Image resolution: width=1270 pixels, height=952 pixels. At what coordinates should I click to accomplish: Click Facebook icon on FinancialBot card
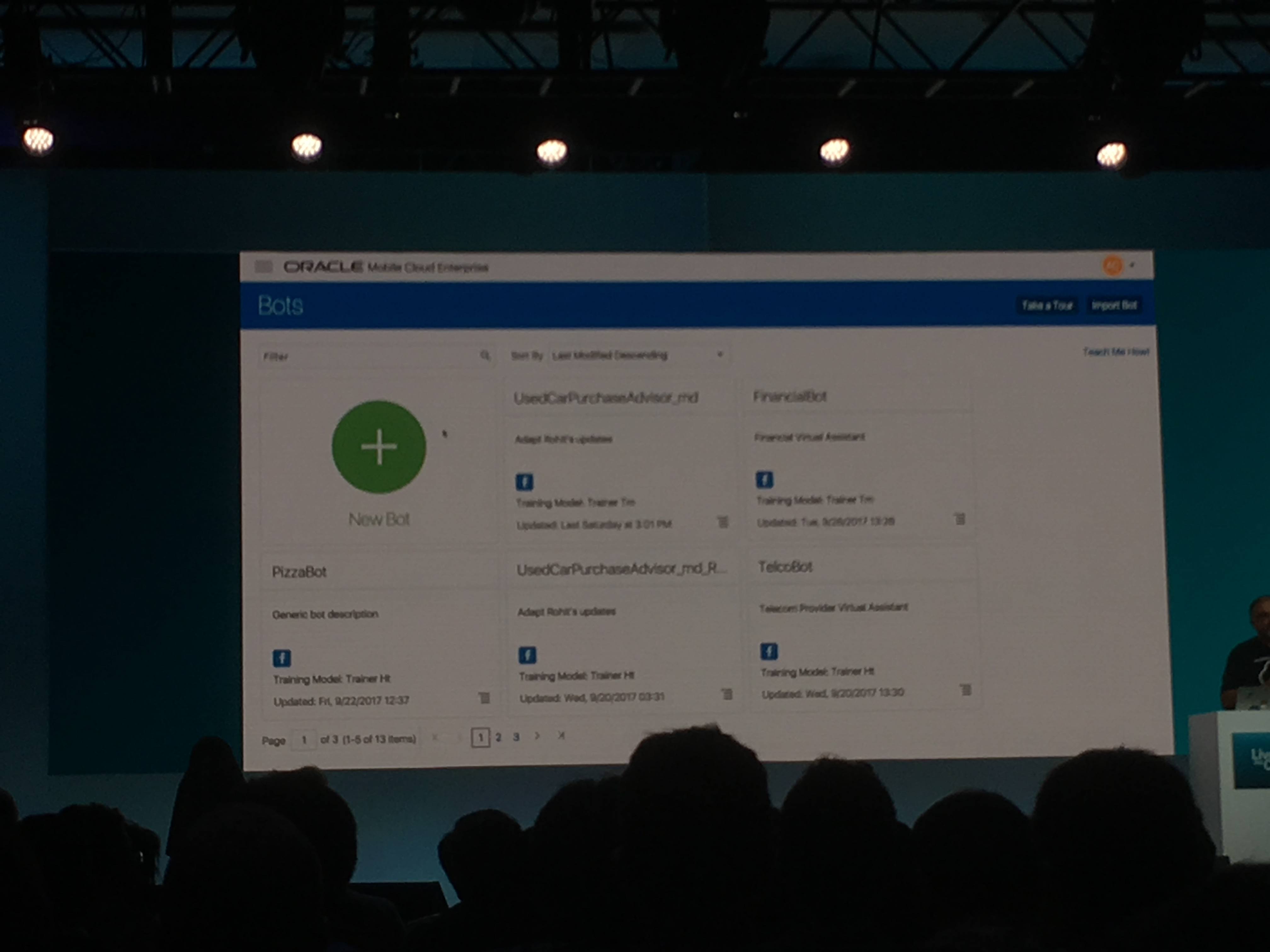(764, 479)
